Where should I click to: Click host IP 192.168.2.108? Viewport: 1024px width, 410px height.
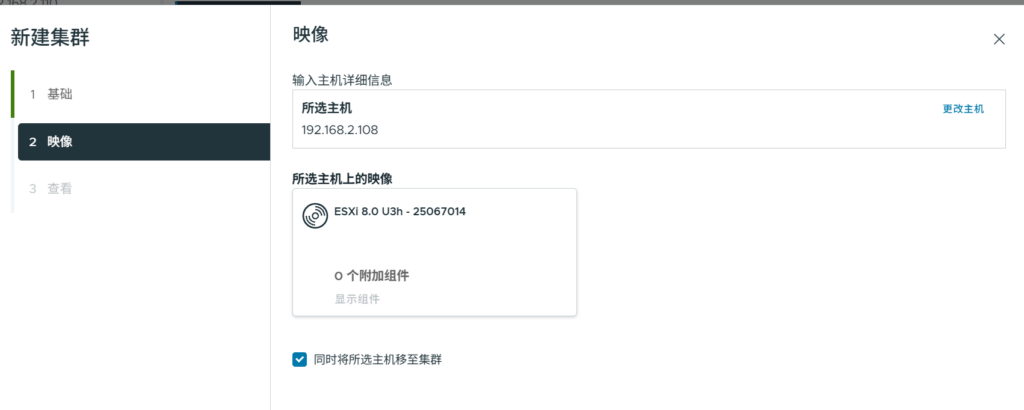pyautogui.click(x=340, y=129)
